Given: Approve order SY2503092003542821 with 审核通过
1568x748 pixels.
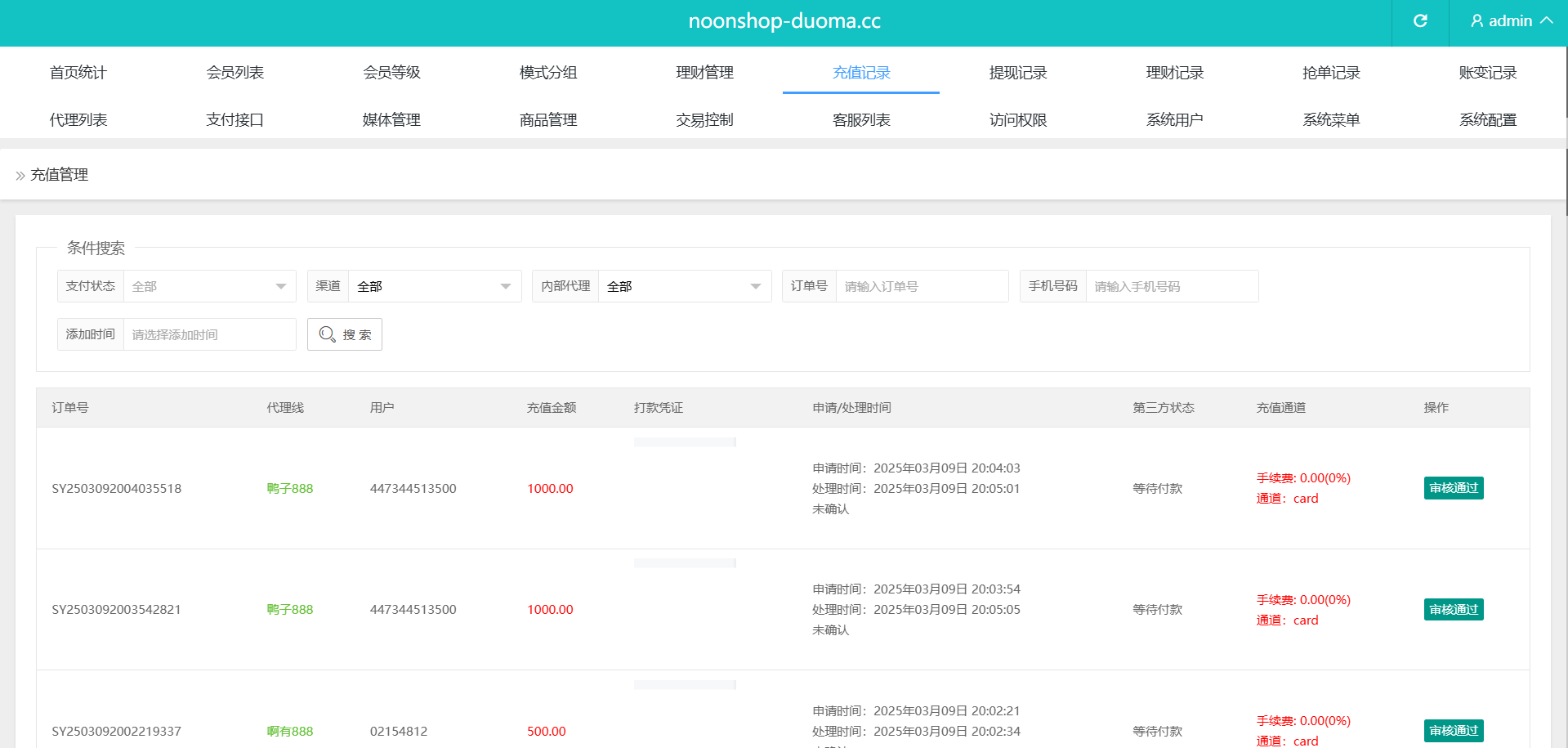Looking at the screenshot, I should (1453, 610).
